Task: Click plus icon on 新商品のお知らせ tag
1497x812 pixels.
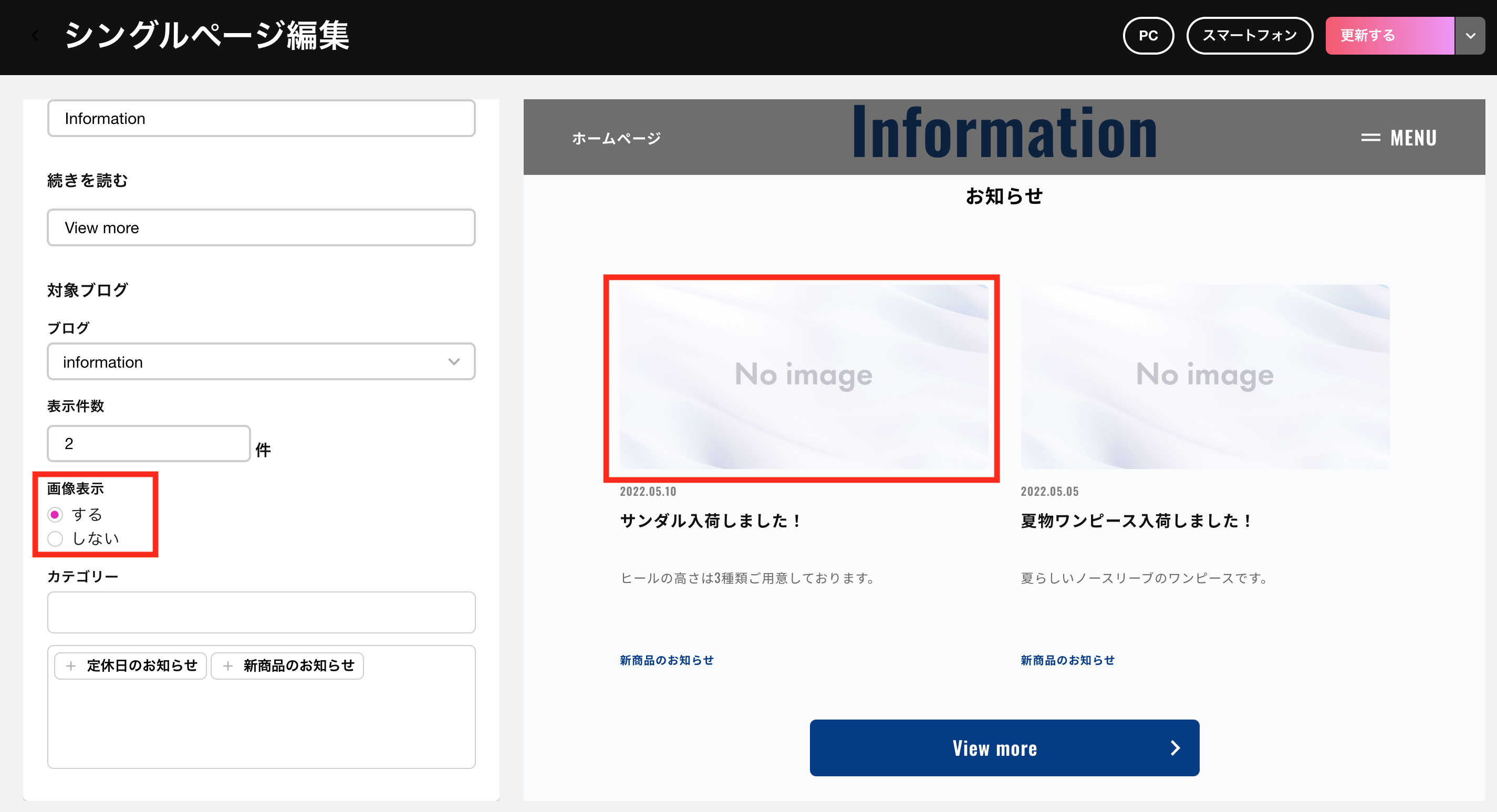Action: pos(228,665)
